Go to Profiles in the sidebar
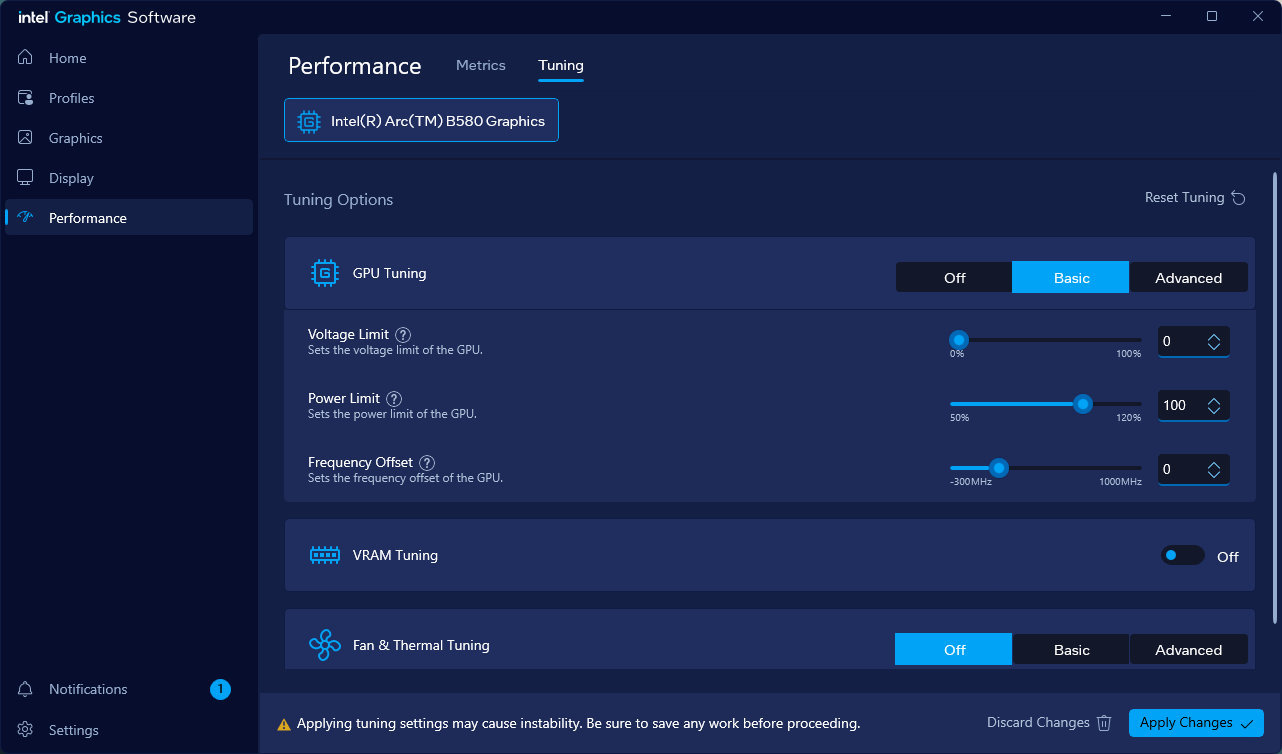 (x=129, y=98)
